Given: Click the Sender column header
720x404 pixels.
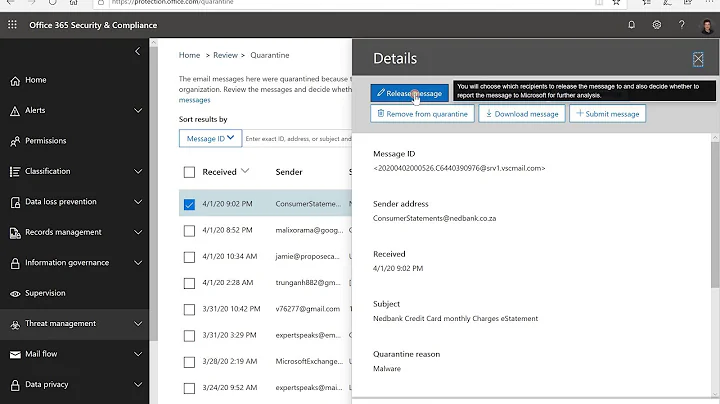Looking at the screenshot, I should pyautogui.click(x=289, y=172).
